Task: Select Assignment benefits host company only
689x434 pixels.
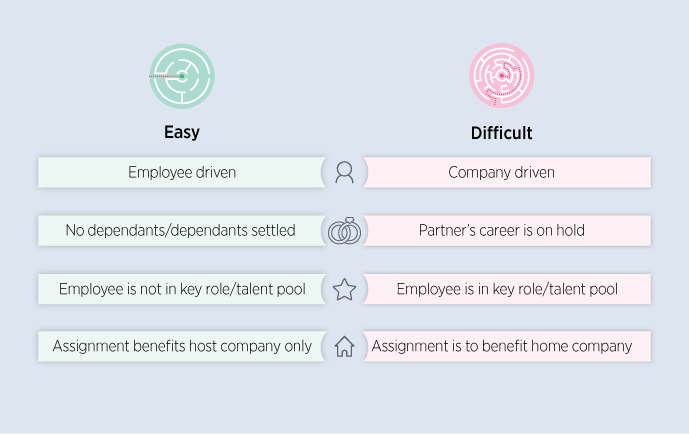Action: click(181, 346)
